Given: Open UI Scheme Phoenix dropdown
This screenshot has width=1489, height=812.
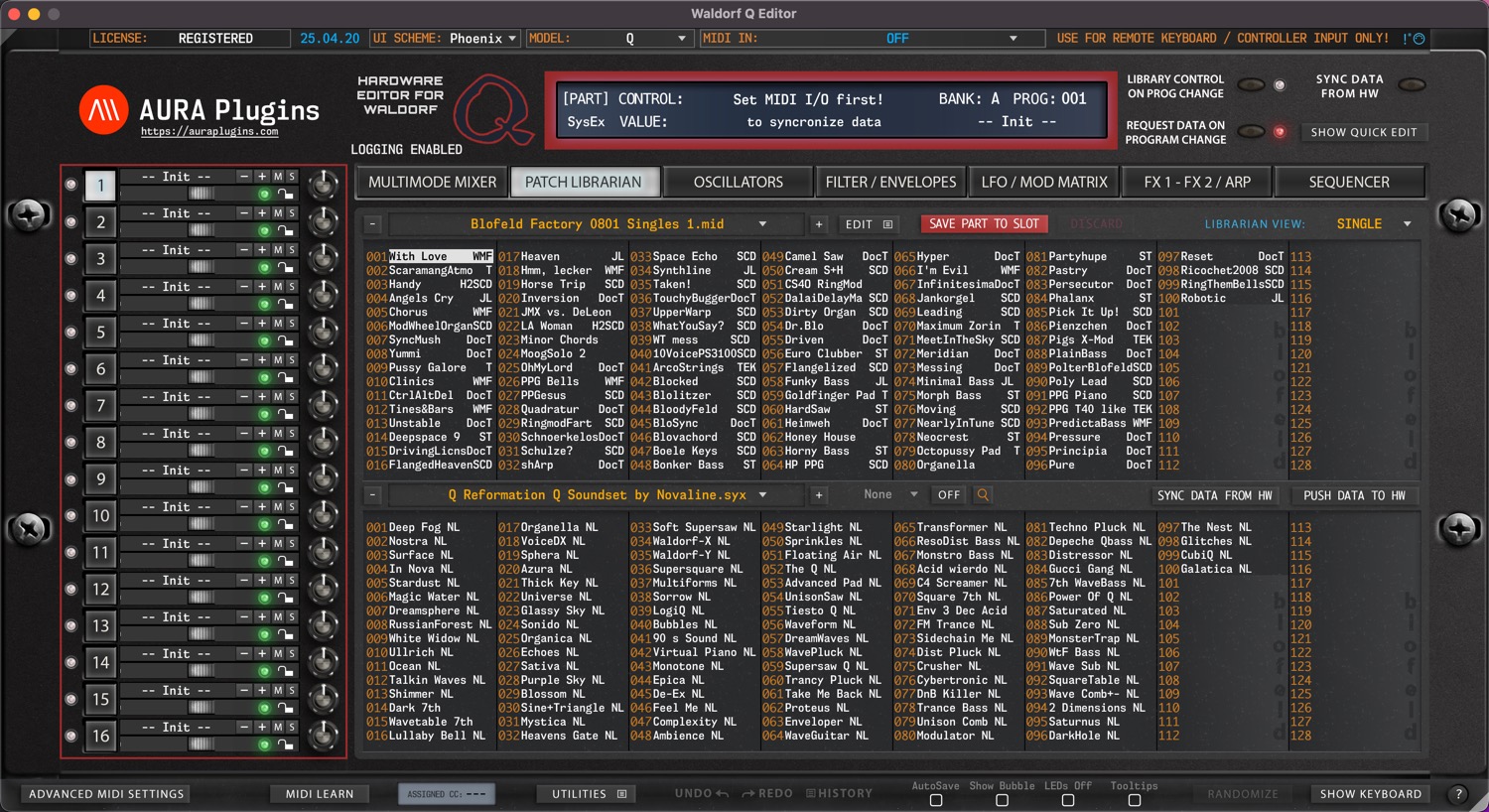Looking at the screenshot, I should pos(482,39).
